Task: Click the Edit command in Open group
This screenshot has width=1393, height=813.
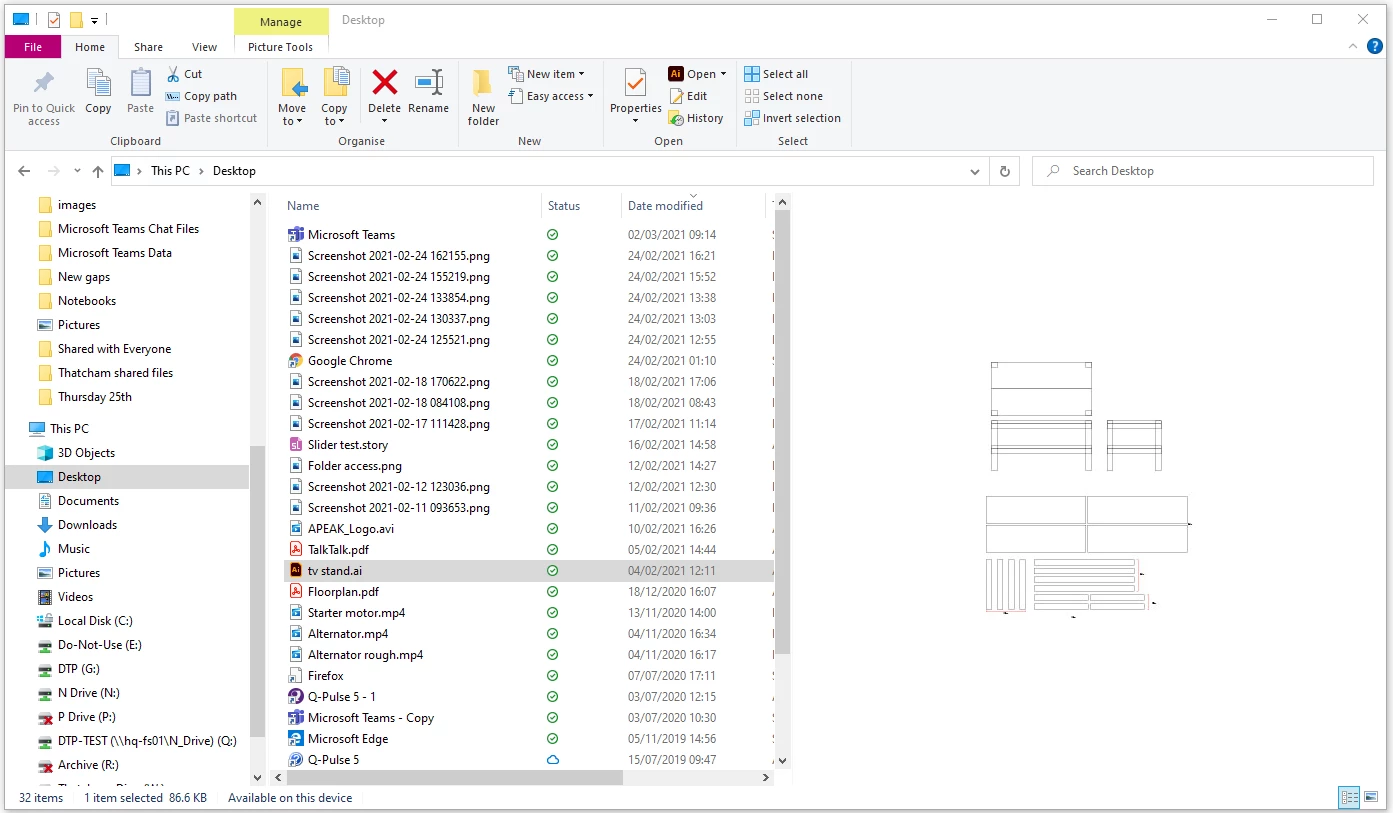Action: [687, 96]
